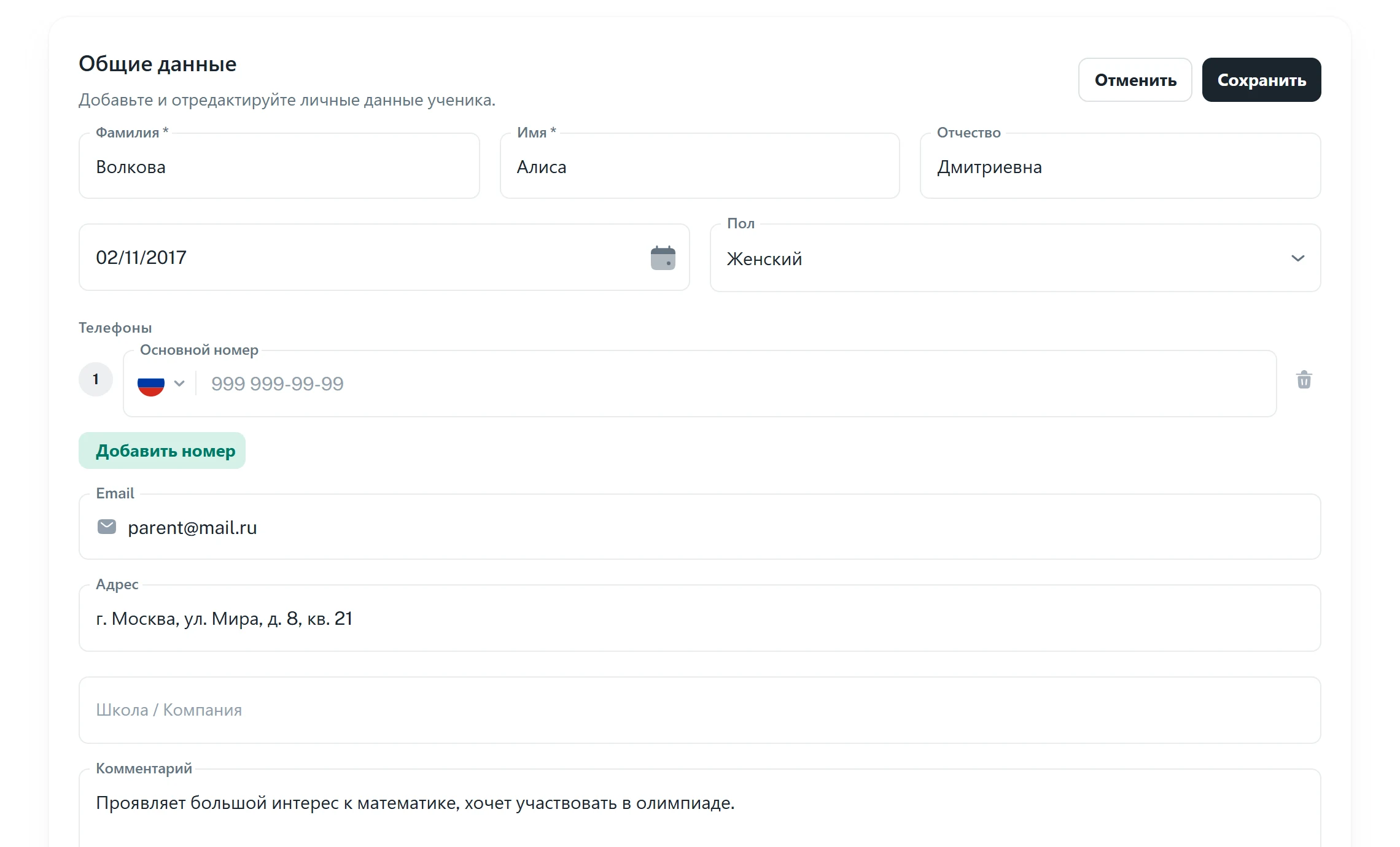Click the Адрес field with Москва address

click(700, 618)
